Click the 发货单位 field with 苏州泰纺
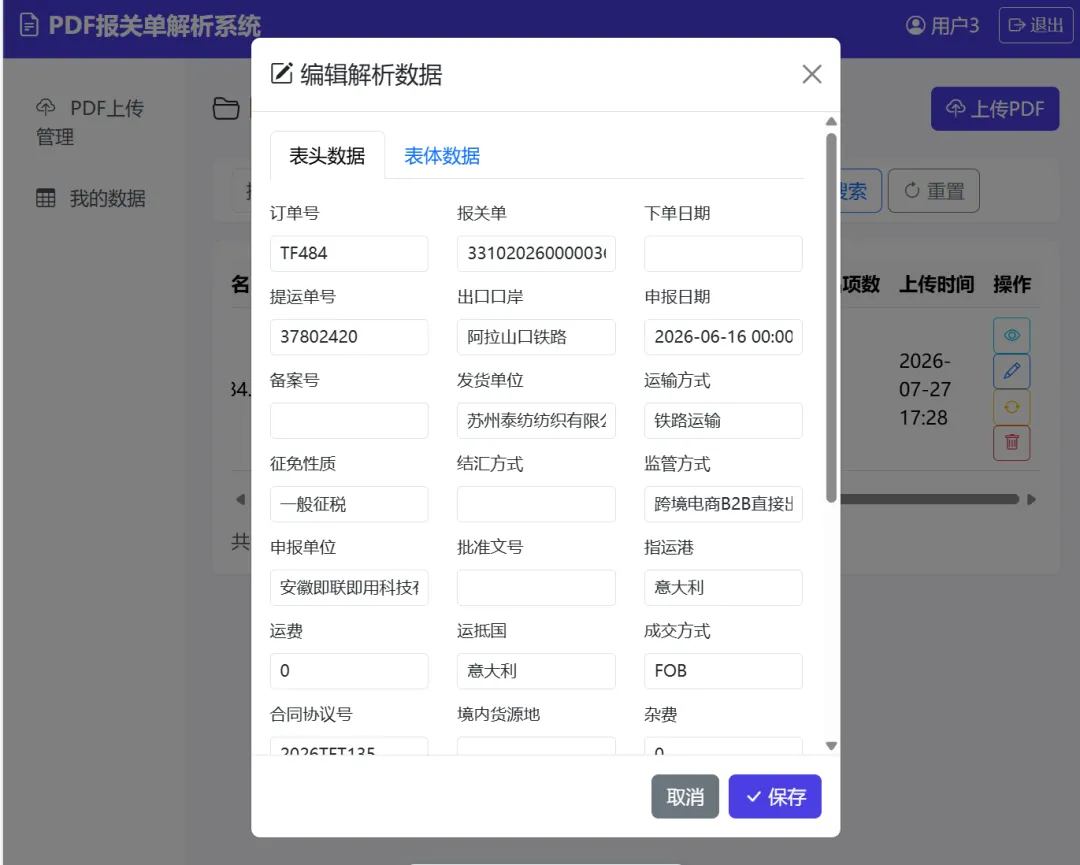 (536, 421)
